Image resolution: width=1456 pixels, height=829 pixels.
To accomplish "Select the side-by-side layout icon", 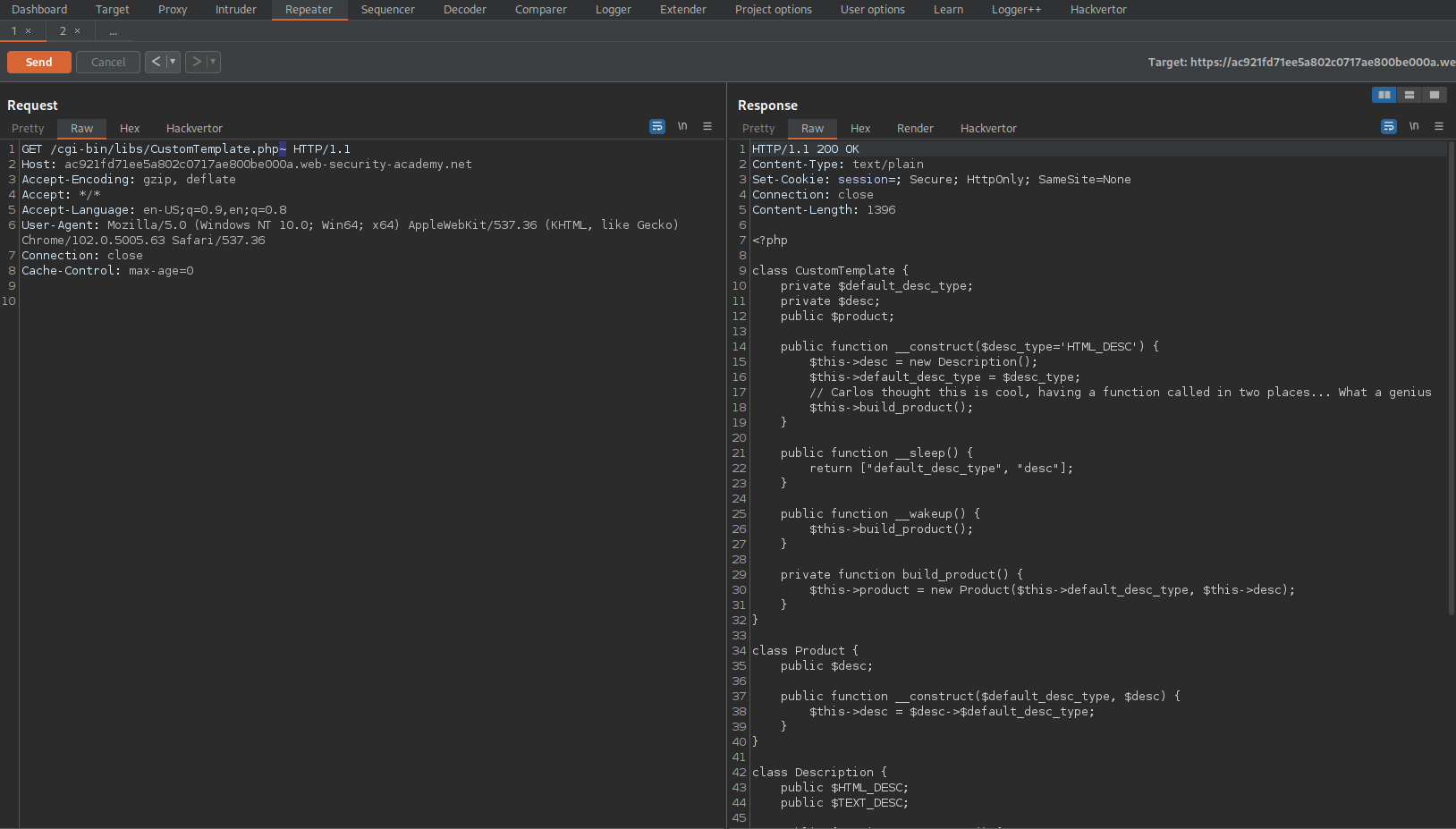I will coord(1384,95).
